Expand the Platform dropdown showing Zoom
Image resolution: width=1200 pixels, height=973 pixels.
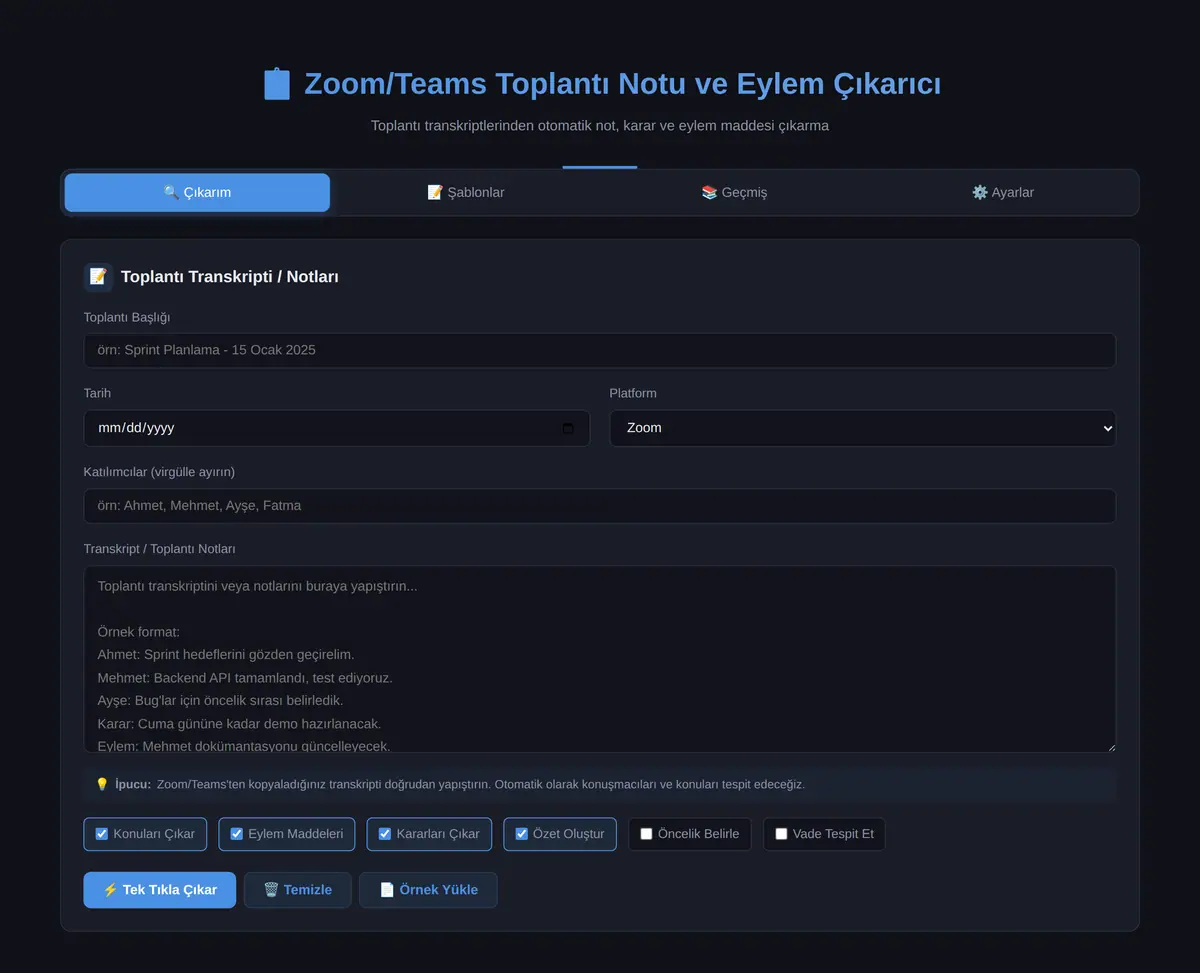863,428
